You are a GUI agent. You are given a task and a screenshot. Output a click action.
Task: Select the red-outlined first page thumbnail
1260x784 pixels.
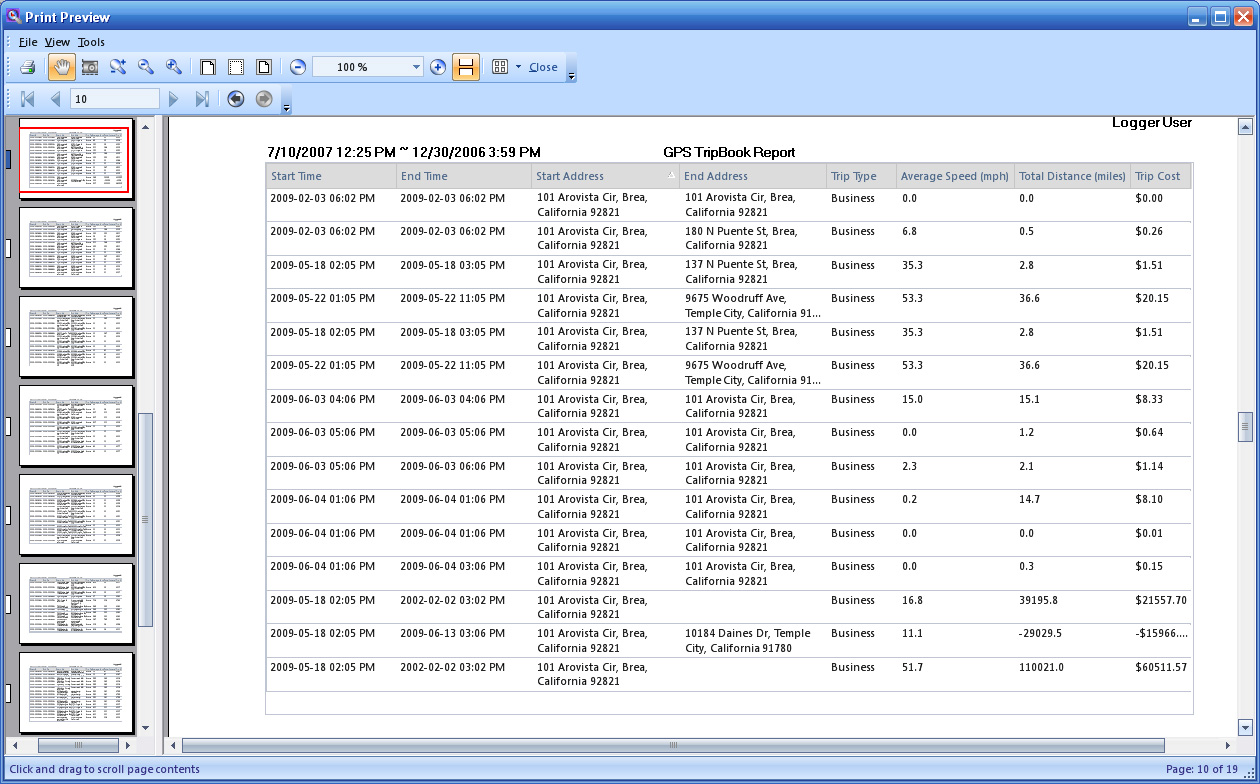(x=75, y=158)
